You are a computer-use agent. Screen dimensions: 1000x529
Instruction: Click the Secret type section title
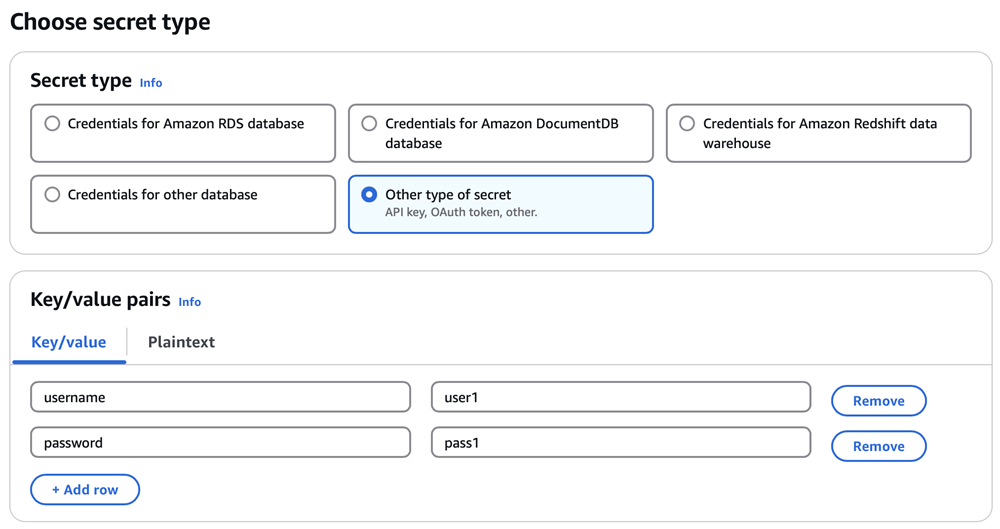click(x=81, y=81)
